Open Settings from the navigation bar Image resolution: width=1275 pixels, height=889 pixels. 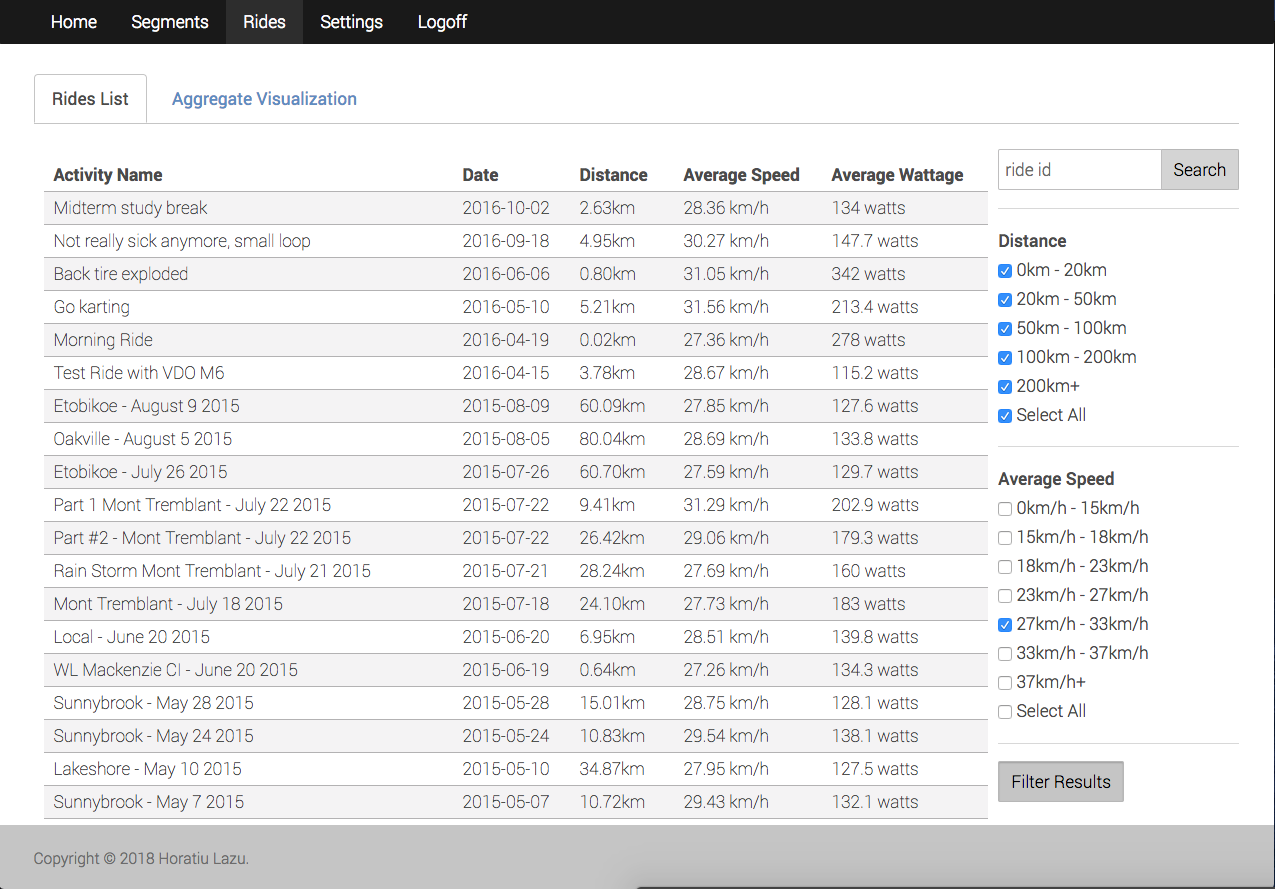coord(351,22)
